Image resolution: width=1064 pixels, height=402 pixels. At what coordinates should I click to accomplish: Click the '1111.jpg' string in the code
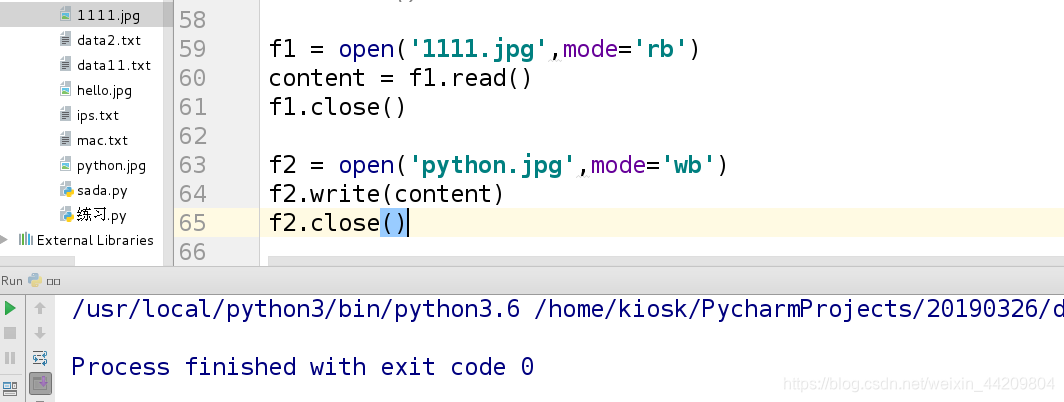coord(478,50)
